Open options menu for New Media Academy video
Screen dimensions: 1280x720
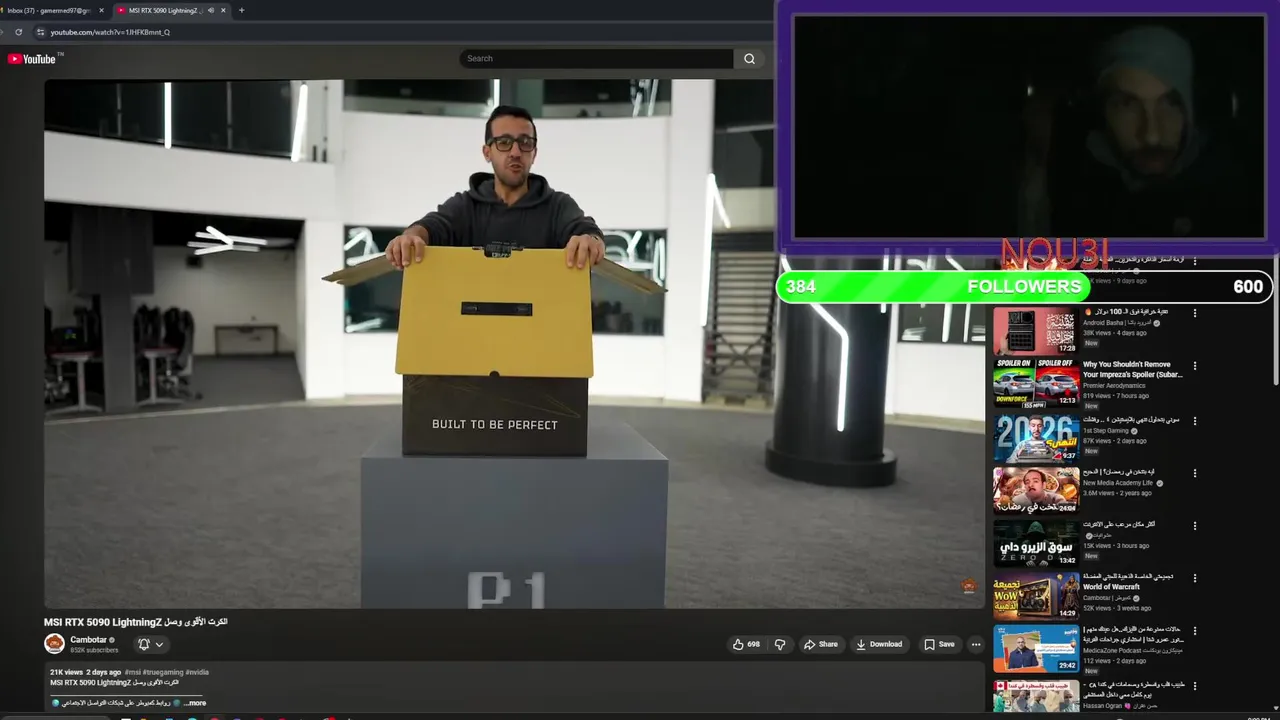[x=1195, y=472]
